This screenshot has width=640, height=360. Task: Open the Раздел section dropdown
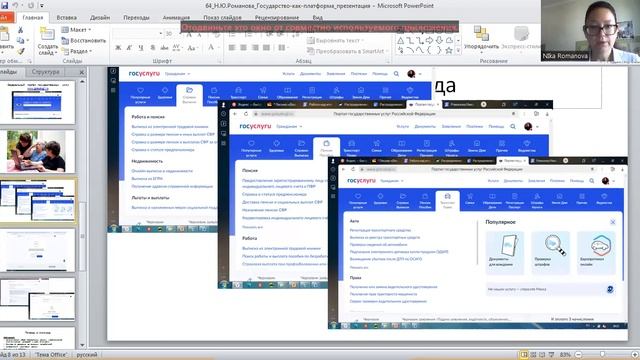(76, 51)
